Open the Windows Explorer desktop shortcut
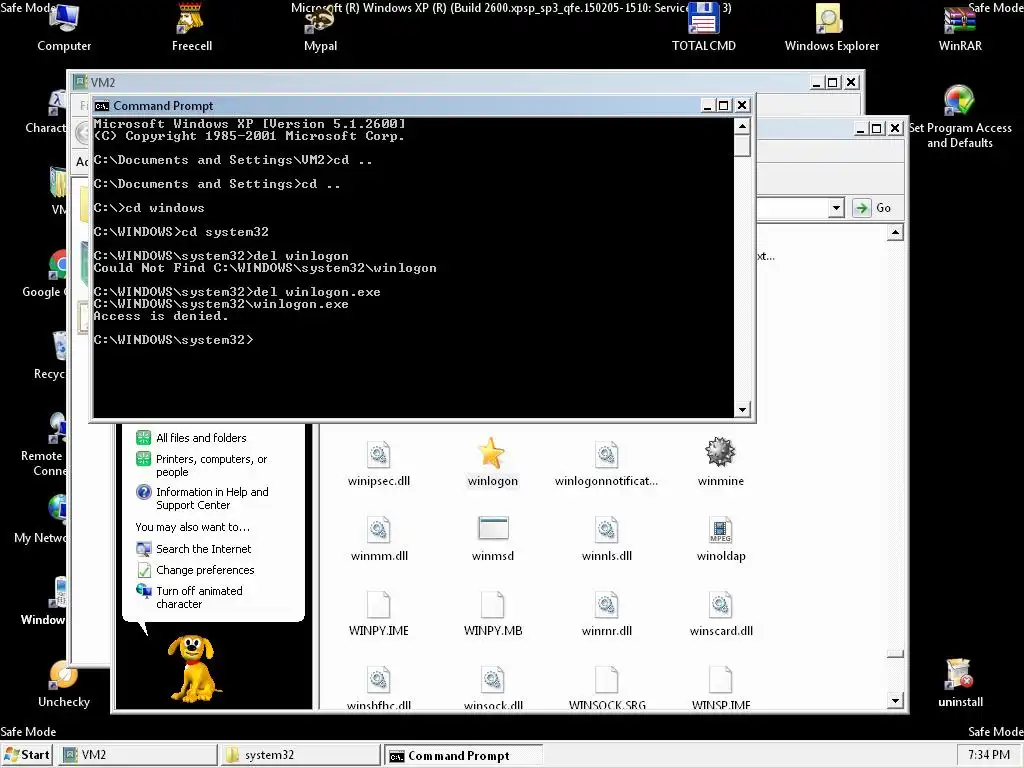Viewport: 1024px width, 768px height. (831, 26)
